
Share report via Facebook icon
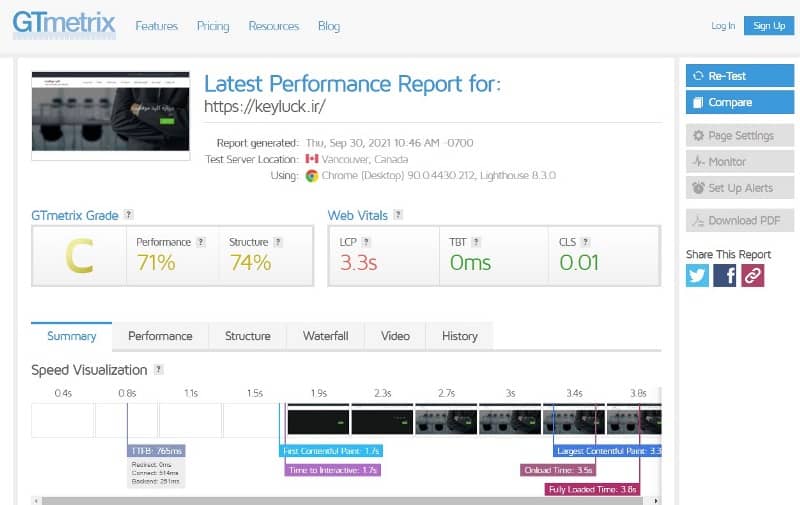coord(725,276)
